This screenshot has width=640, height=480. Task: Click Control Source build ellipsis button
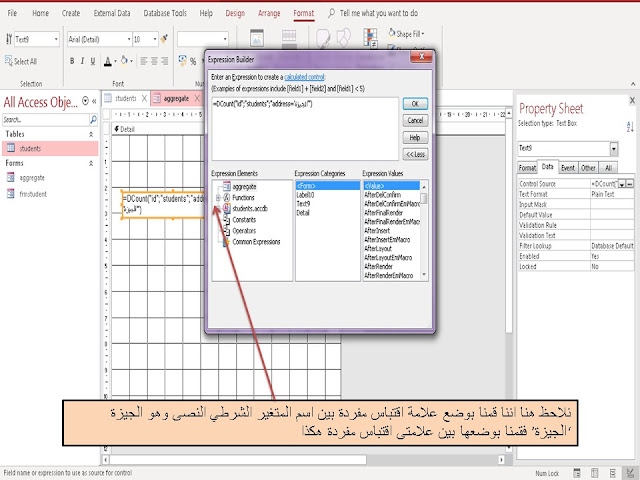point(630,184)
